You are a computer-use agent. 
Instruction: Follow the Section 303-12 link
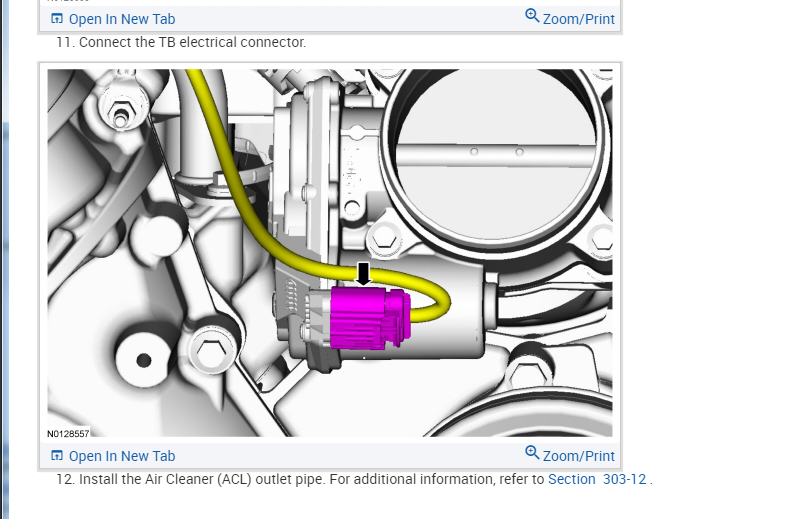pyautogui.click(x=597, y=479)
